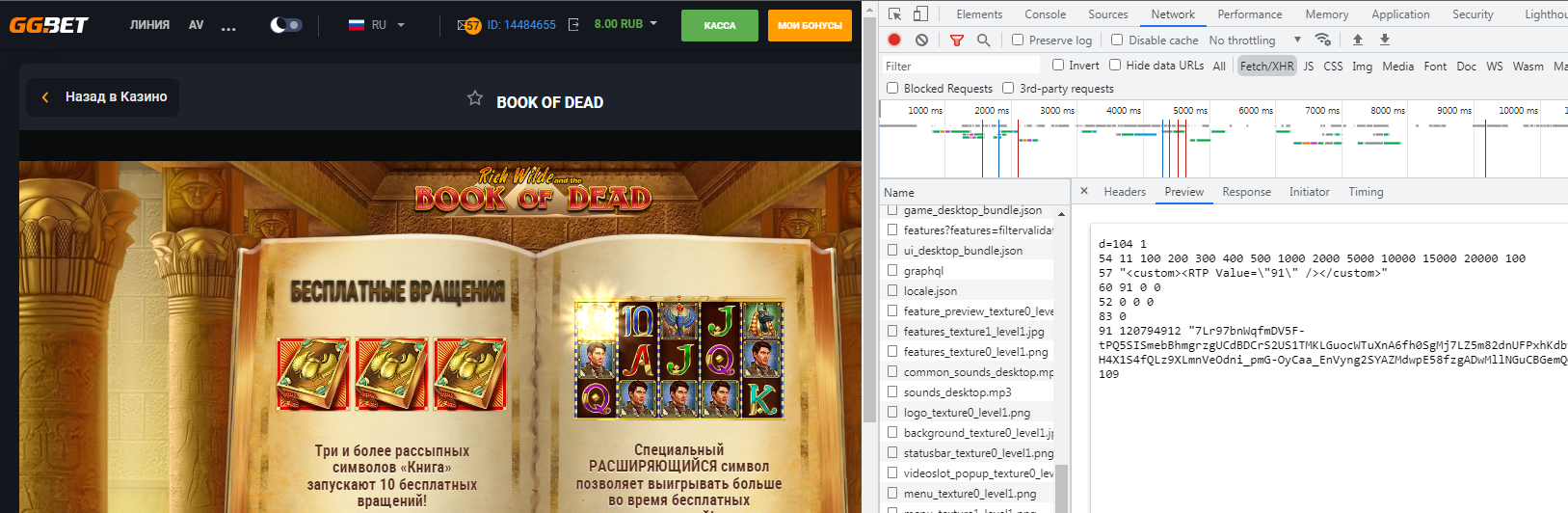This screenshot has height=513, width=1568.
Task: Switch to the Sources tab
Action: [x=1107, y=14]
